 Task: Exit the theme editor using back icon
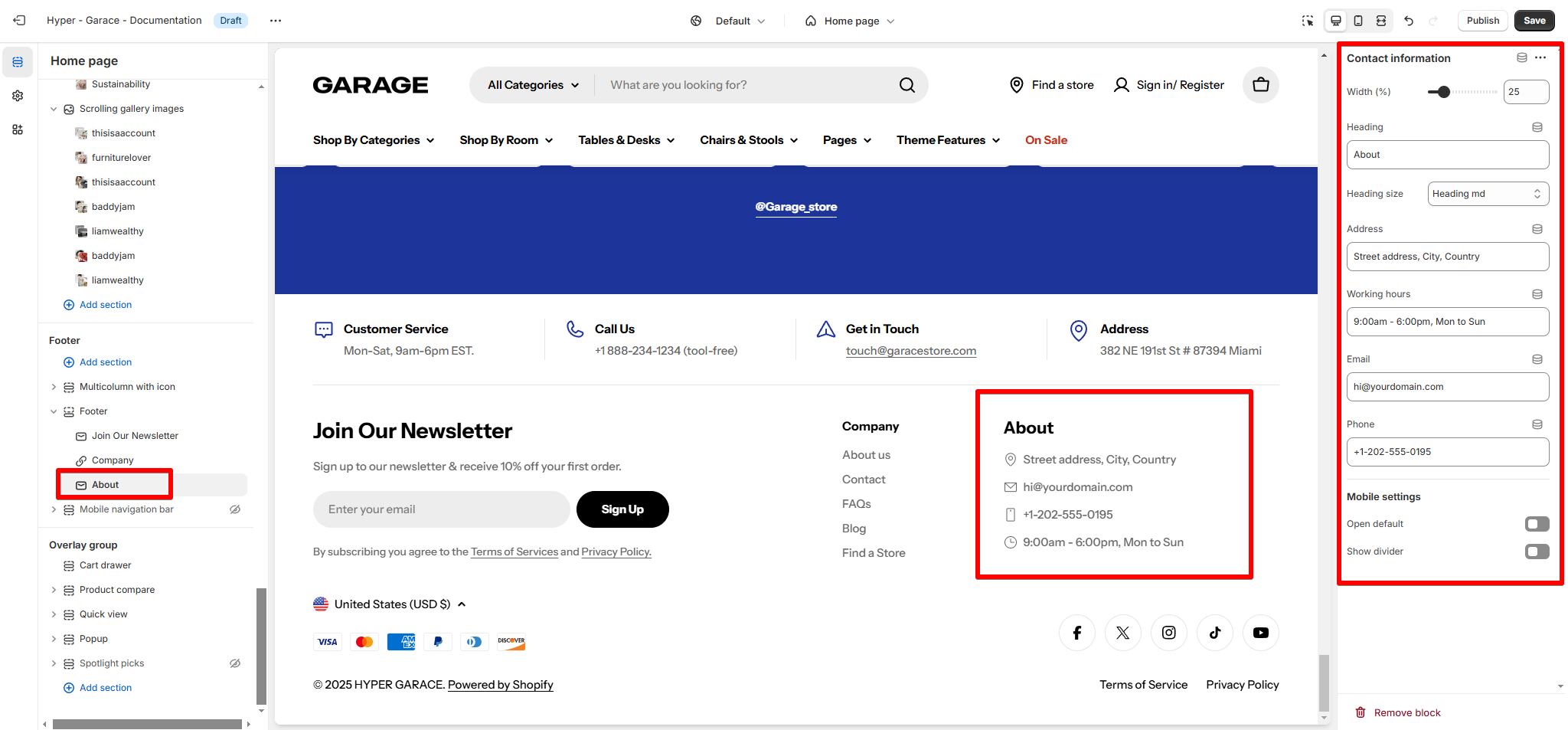19,21
